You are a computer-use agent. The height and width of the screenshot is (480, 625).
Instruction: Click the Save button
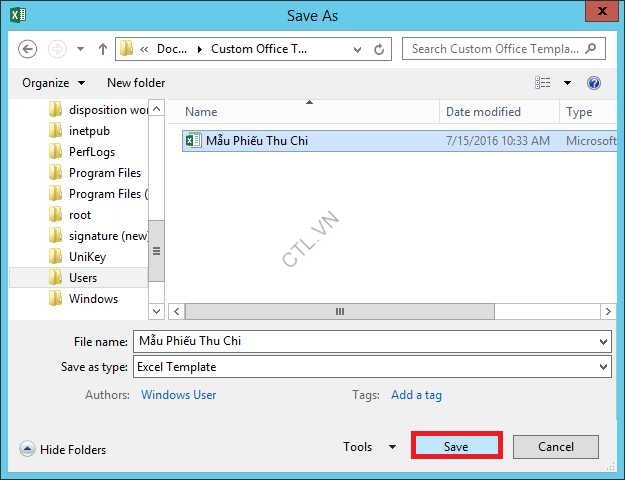click(x=456, y=447)
